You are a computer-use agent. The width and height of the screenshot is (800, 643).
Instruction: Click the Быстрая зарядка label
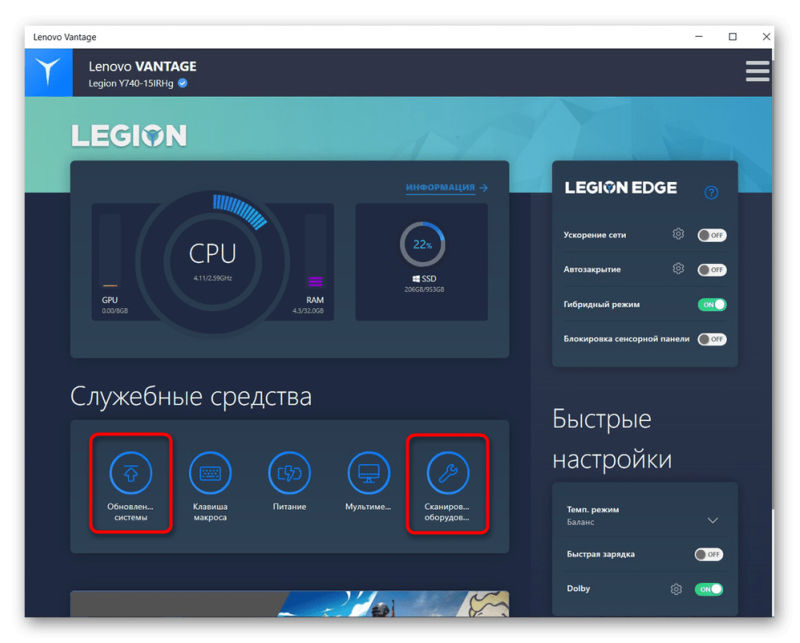click(x=601, y=554)
